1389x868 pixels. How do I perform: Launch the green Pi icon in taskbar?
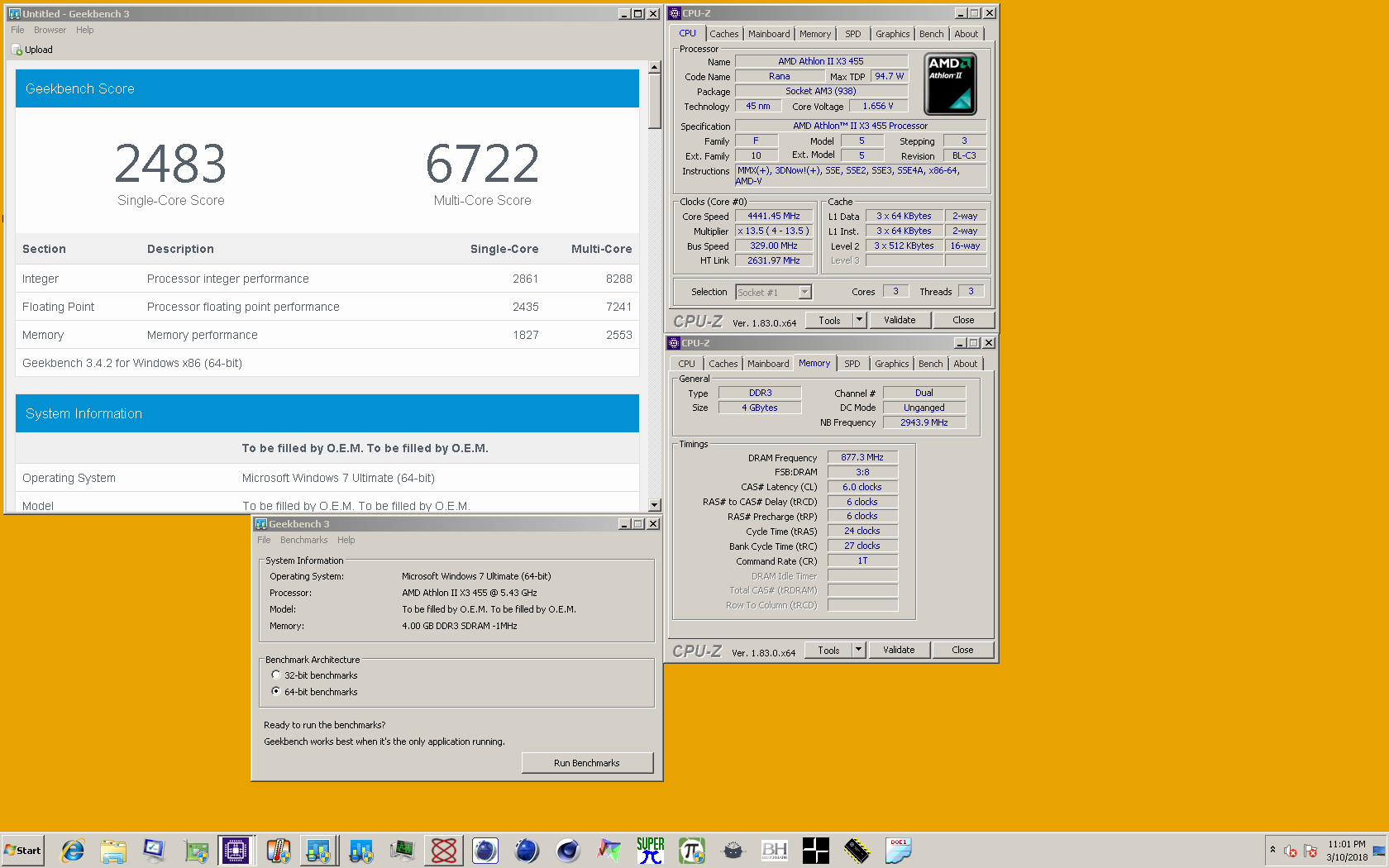pyautogui.click(x=692, y=850)
